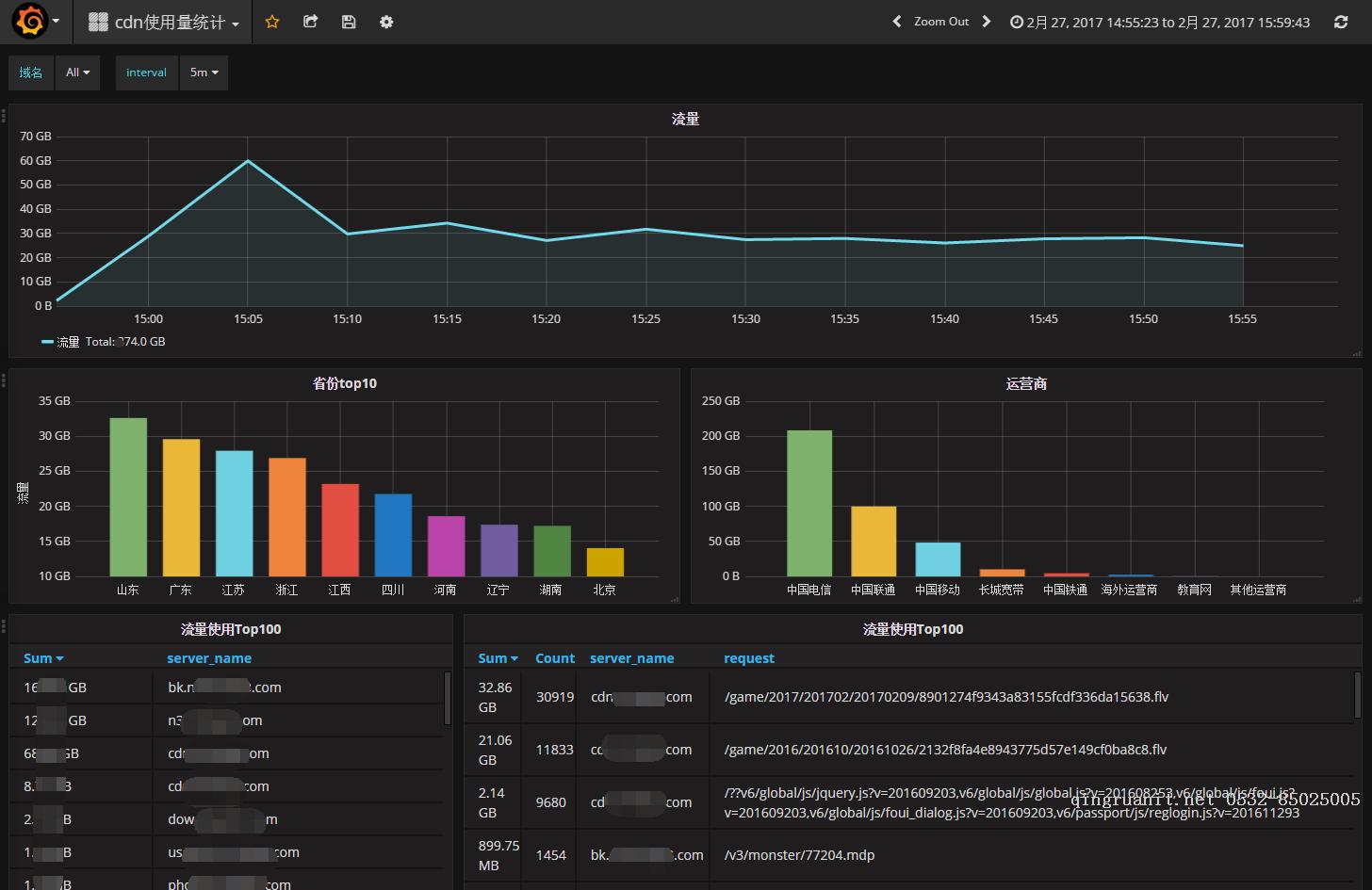This screenshot has width=1372, height=890.
Task: Click the 运营商 panel title
Action: point(1026,383)
